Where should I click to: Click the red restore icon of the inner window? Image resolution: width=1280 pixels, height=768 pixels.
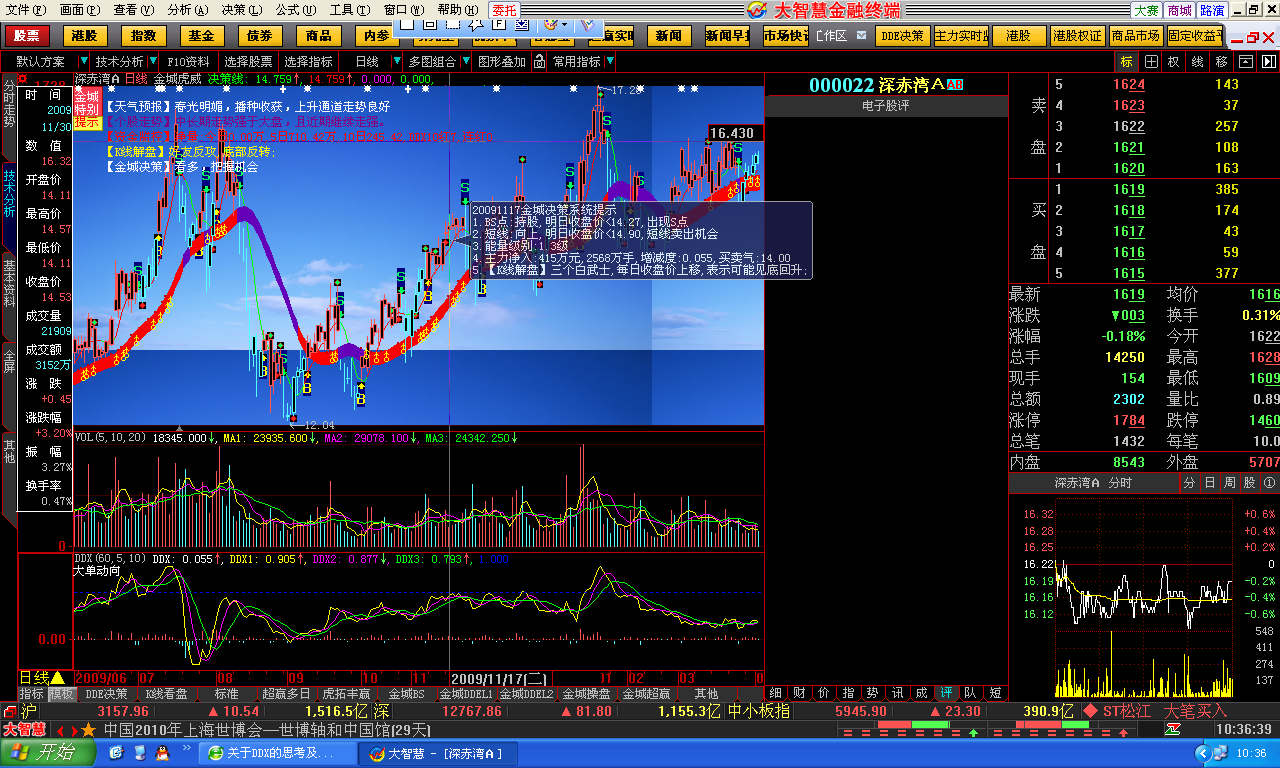click(1254, 38)
